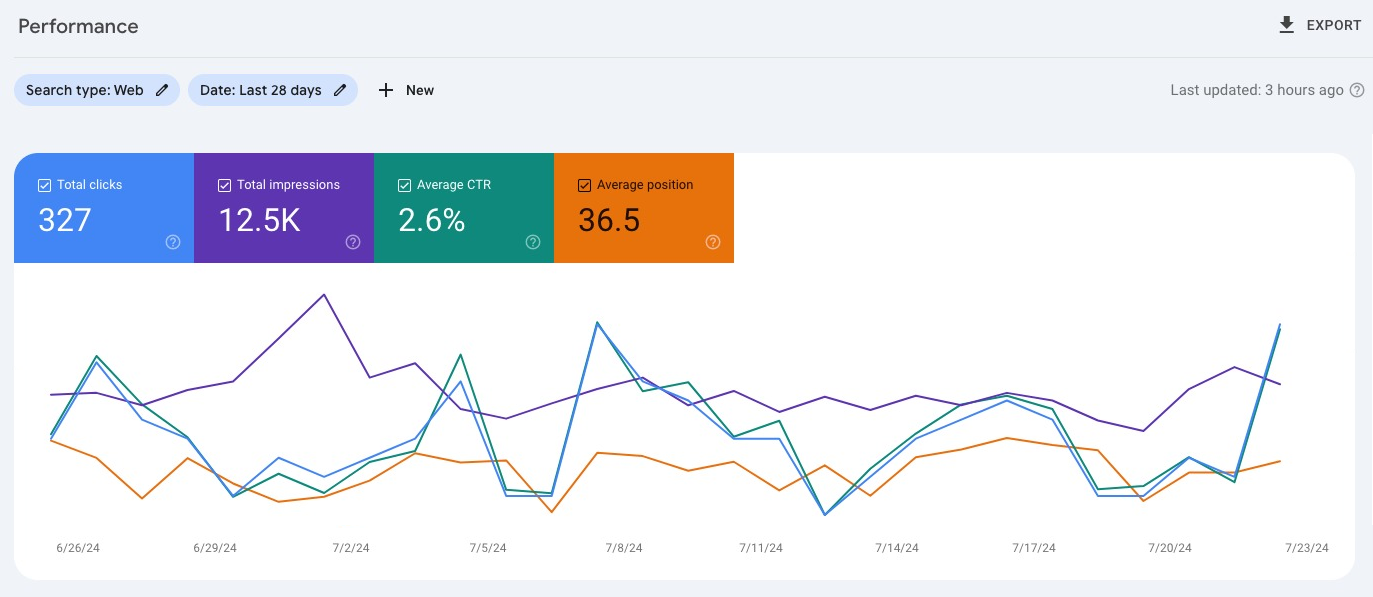Open the Search type: Web filter chip
1373x597 pixels.
point(97,90)
